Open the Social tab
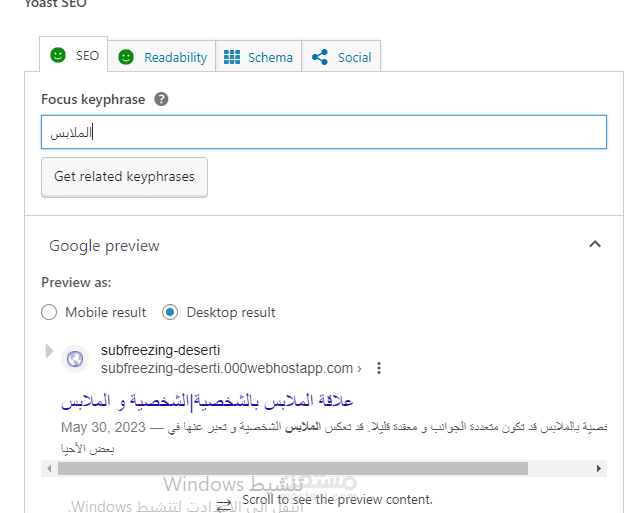The width and height of the screenshot is (638, 513). click(x=342, y=57)
